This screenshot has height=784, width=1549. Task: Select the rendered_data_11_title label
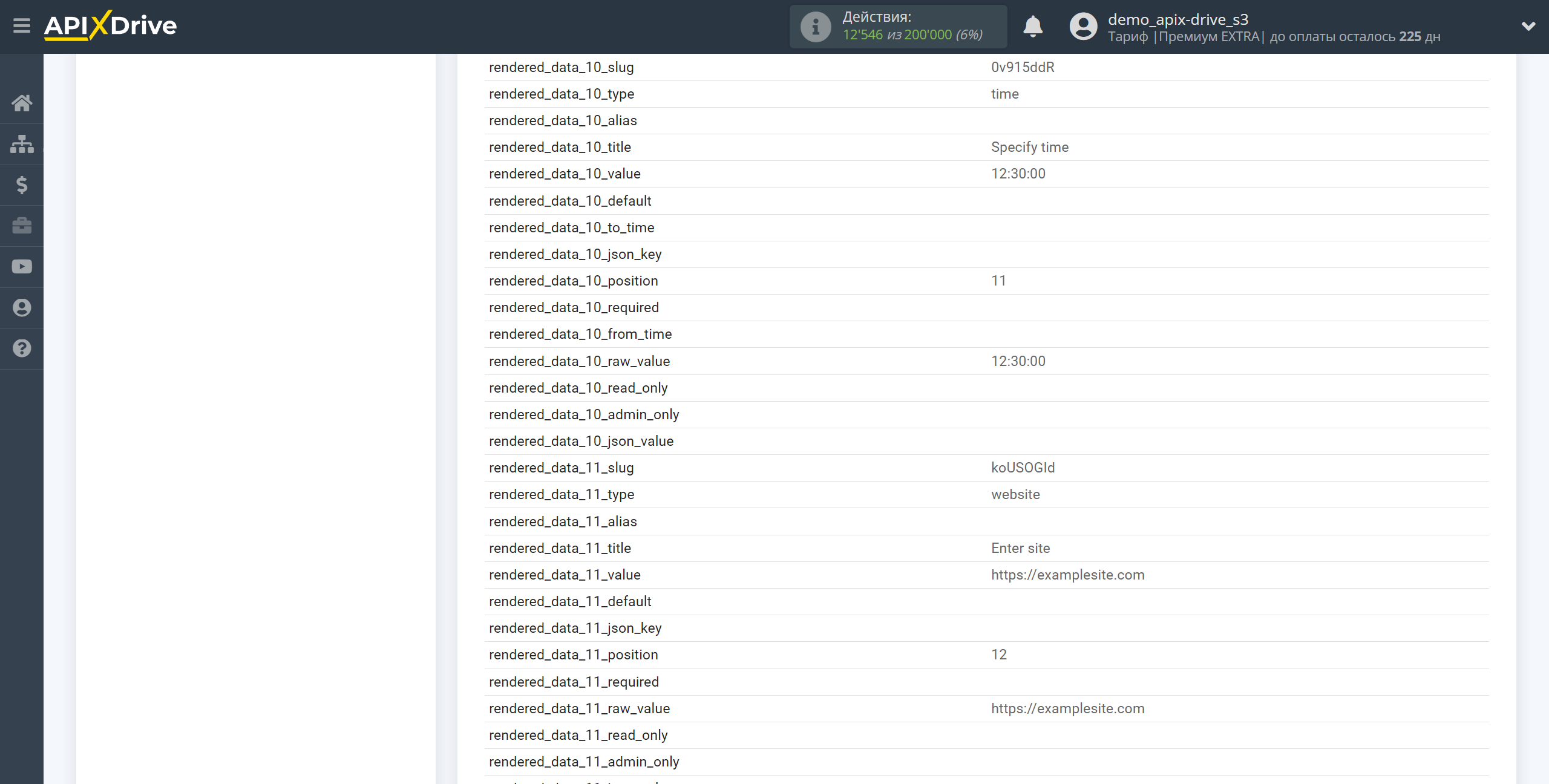[560, 548]
